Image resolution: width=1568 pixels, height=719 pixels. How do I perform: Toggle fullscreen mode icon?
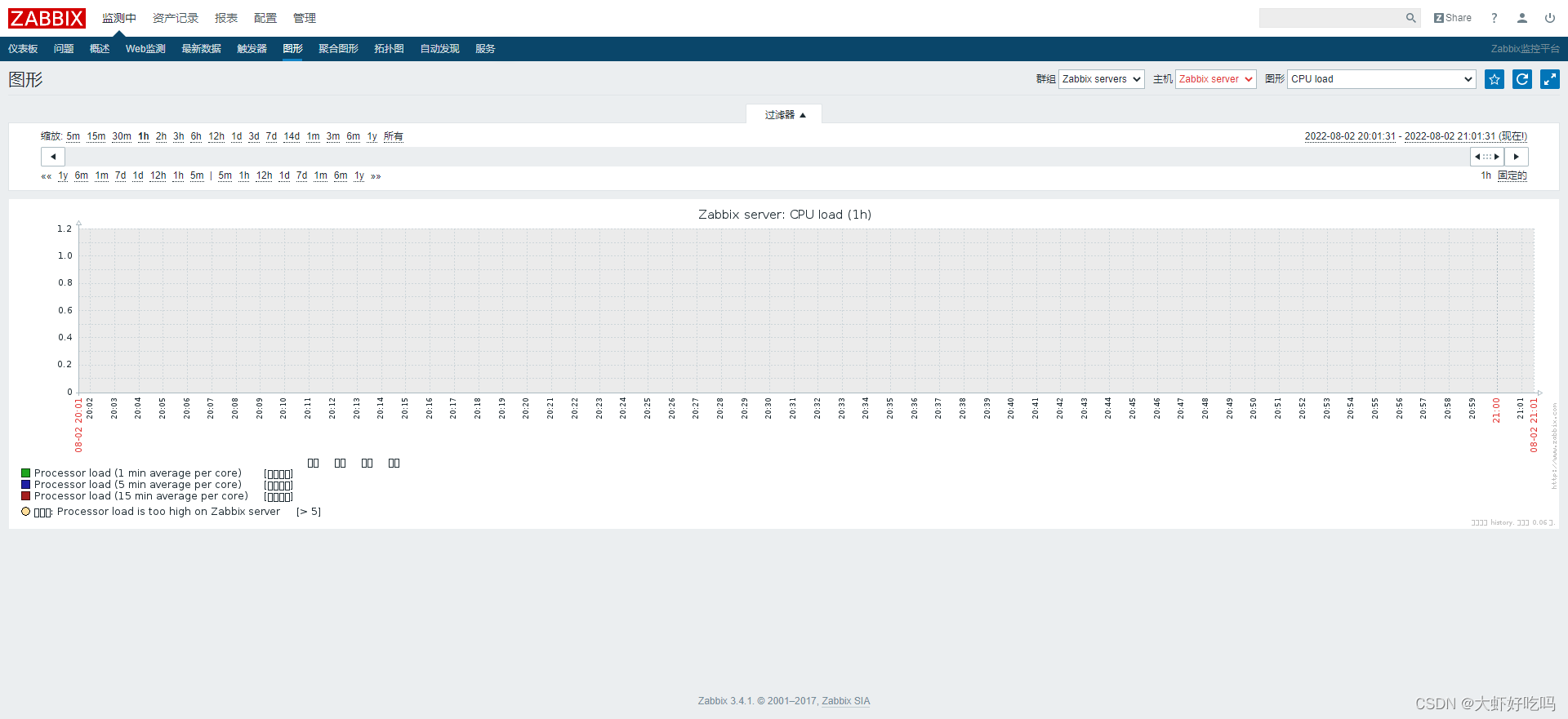pyautogui.click(x=1550, y=79)
